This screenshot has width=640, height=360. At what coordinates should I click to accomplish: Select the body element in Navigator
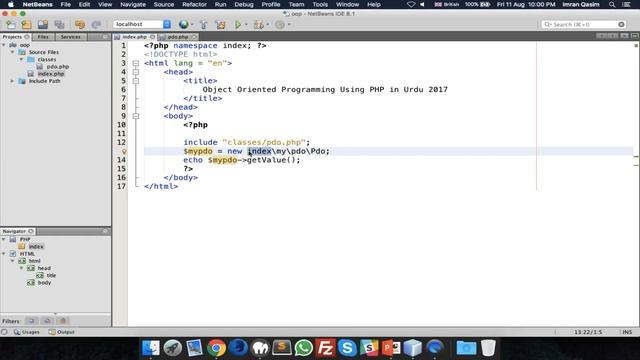coord(44,282)
